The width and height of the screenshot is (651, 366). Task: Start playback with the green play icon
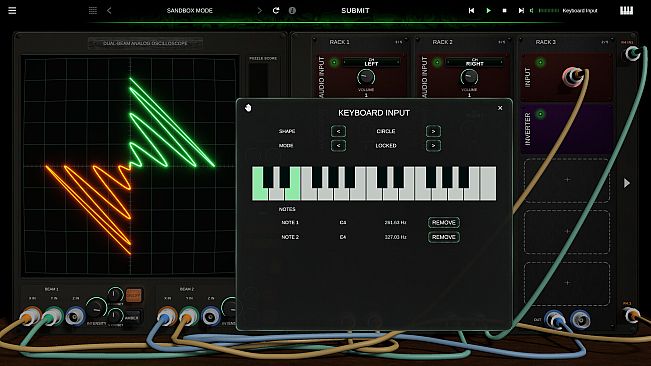[x=488, y=10]
